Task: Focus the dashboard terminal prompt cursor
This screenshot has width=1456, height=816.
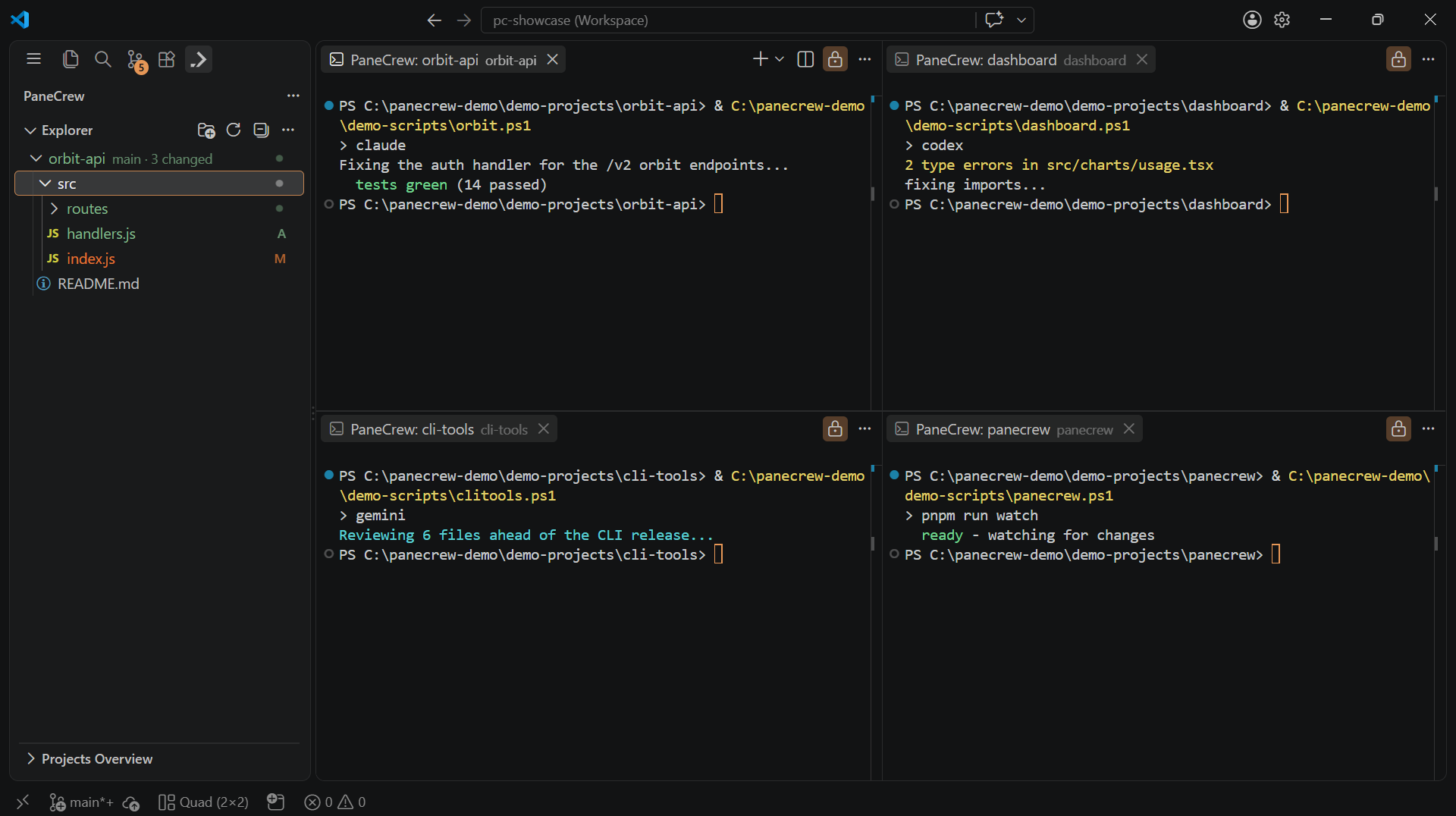Action: point(1284,204)
